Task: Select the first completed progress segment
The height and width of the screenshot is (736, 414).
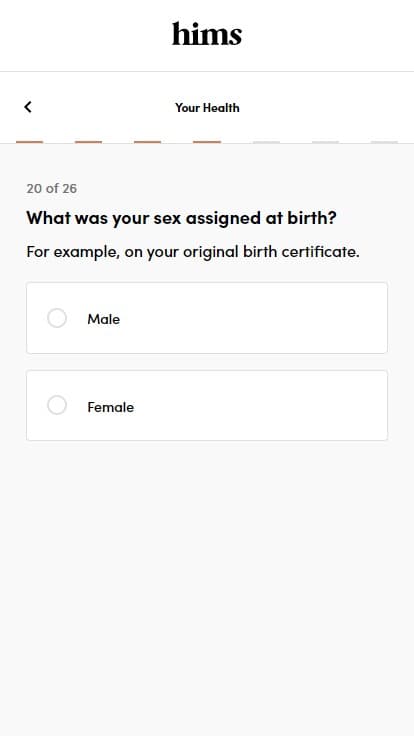Action: (x=30, y=142)
